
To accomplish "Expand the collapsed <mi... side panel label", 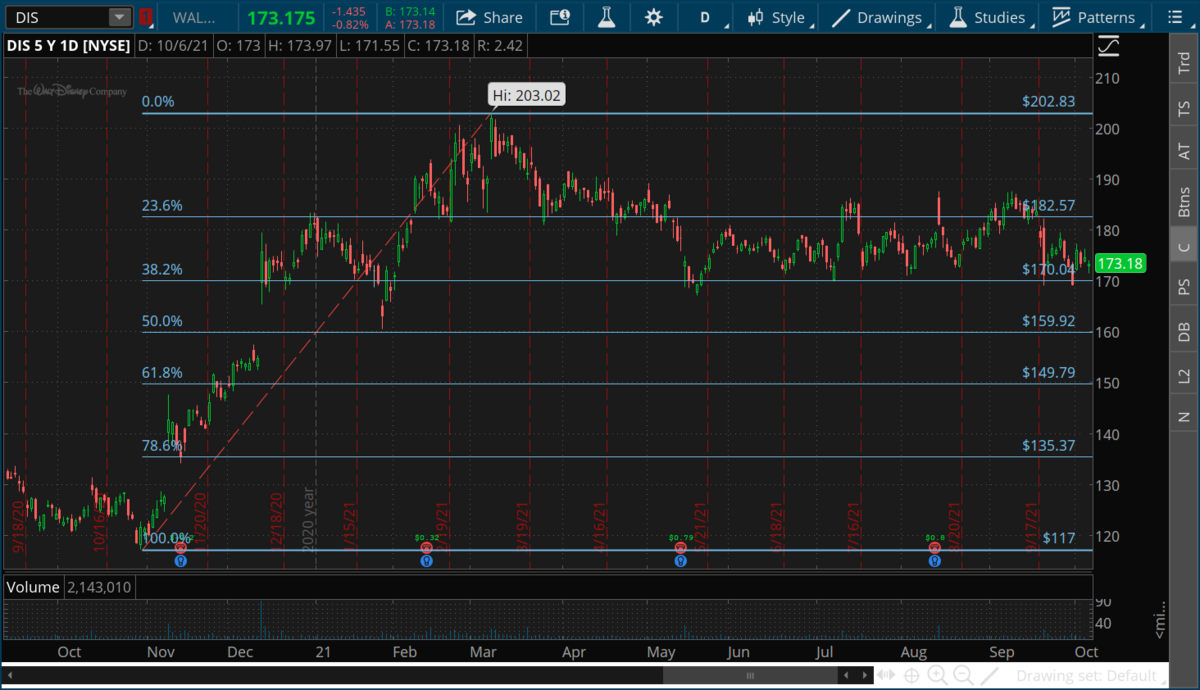I will 1160,620.
